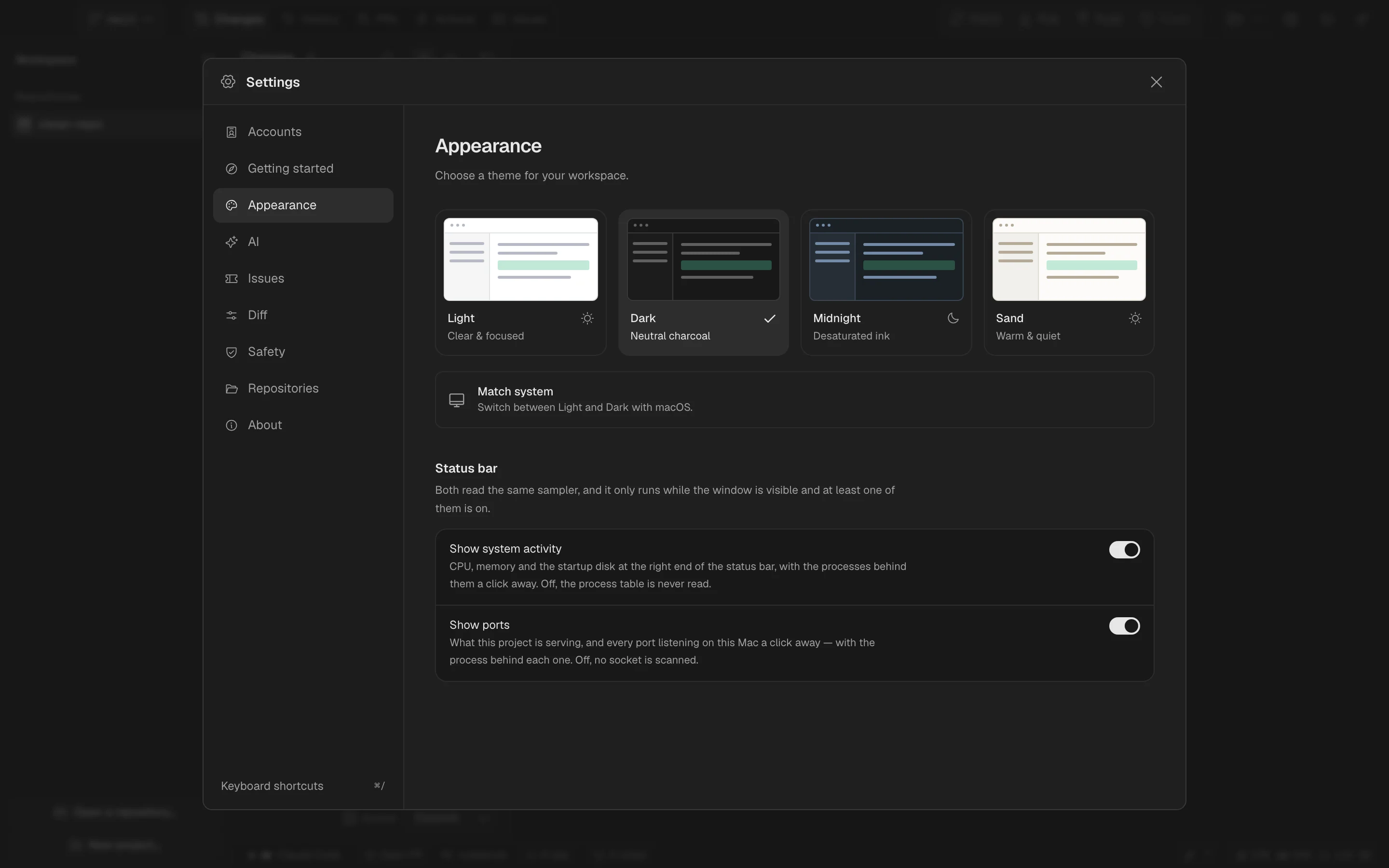The height and width of the screenshot is (868, 1389).
Task: Click the Appearance palette icon
Action: (x=231, y=205)
